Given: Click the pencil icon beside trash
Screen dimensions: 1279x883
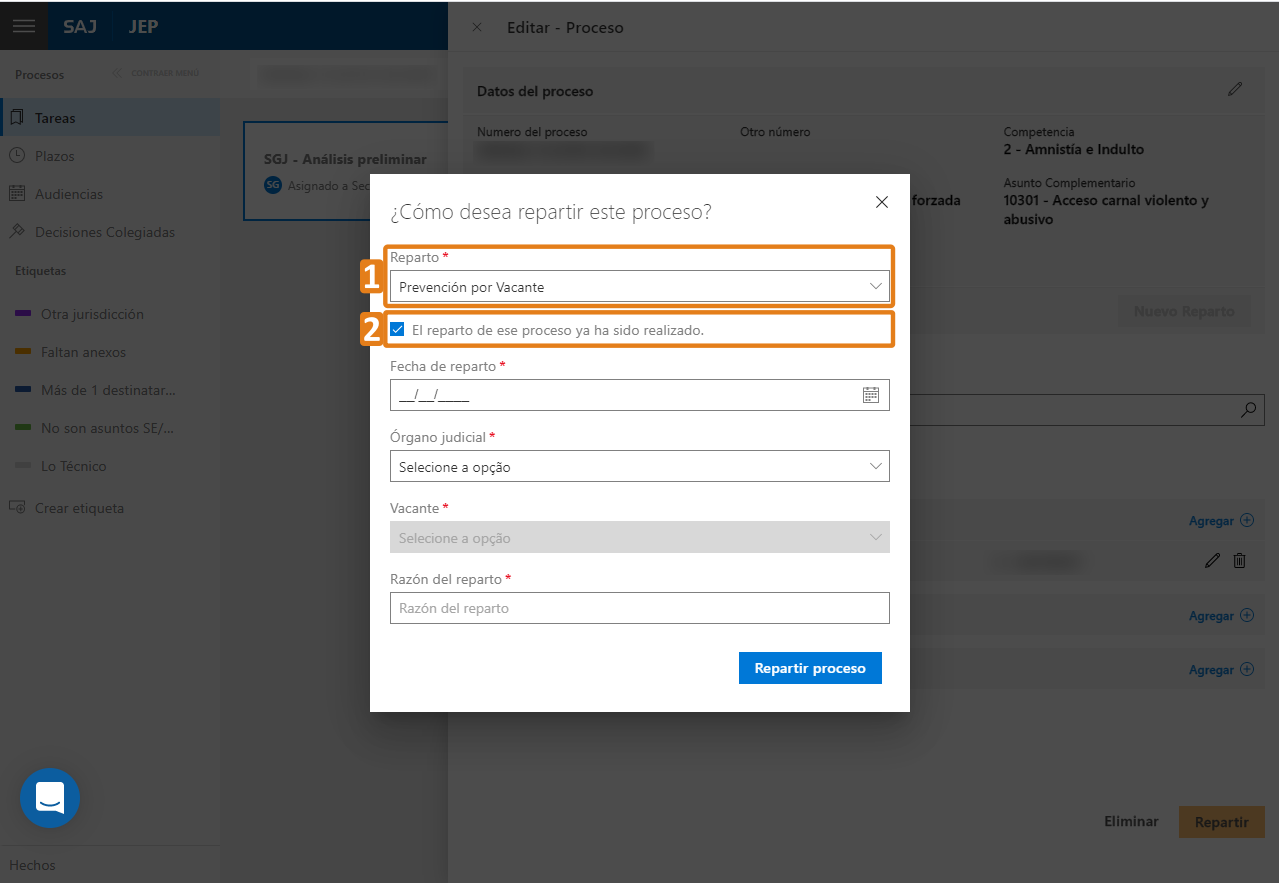Looking at the screenshot, I should coord(1213,561).
